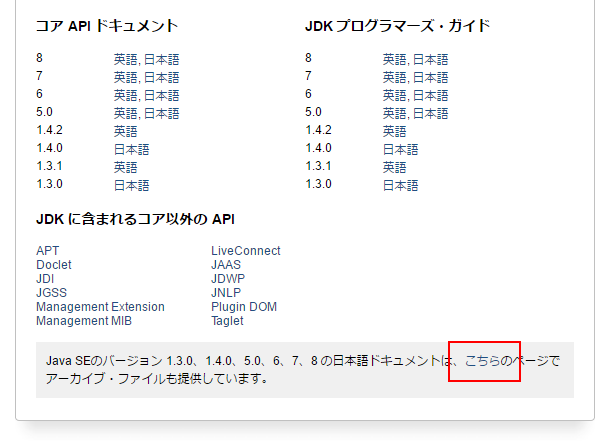This screenshot has height=446, width=604.
Task: Open 日本語 link for JDK Programmer's Guide 5.0
Action: coord(430,113)
